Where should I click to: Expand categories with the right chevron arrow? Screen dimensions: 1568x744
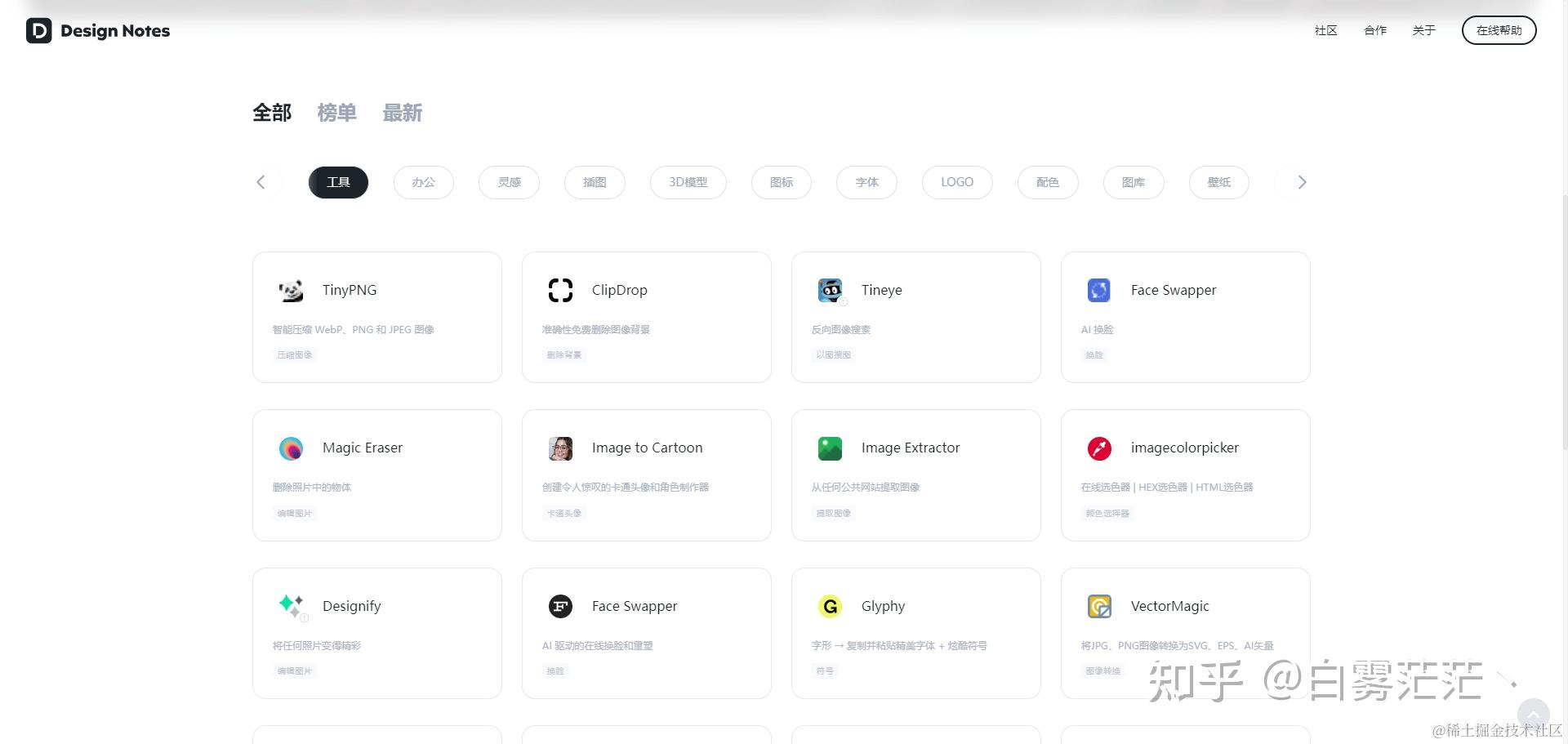click(1302, 182)
